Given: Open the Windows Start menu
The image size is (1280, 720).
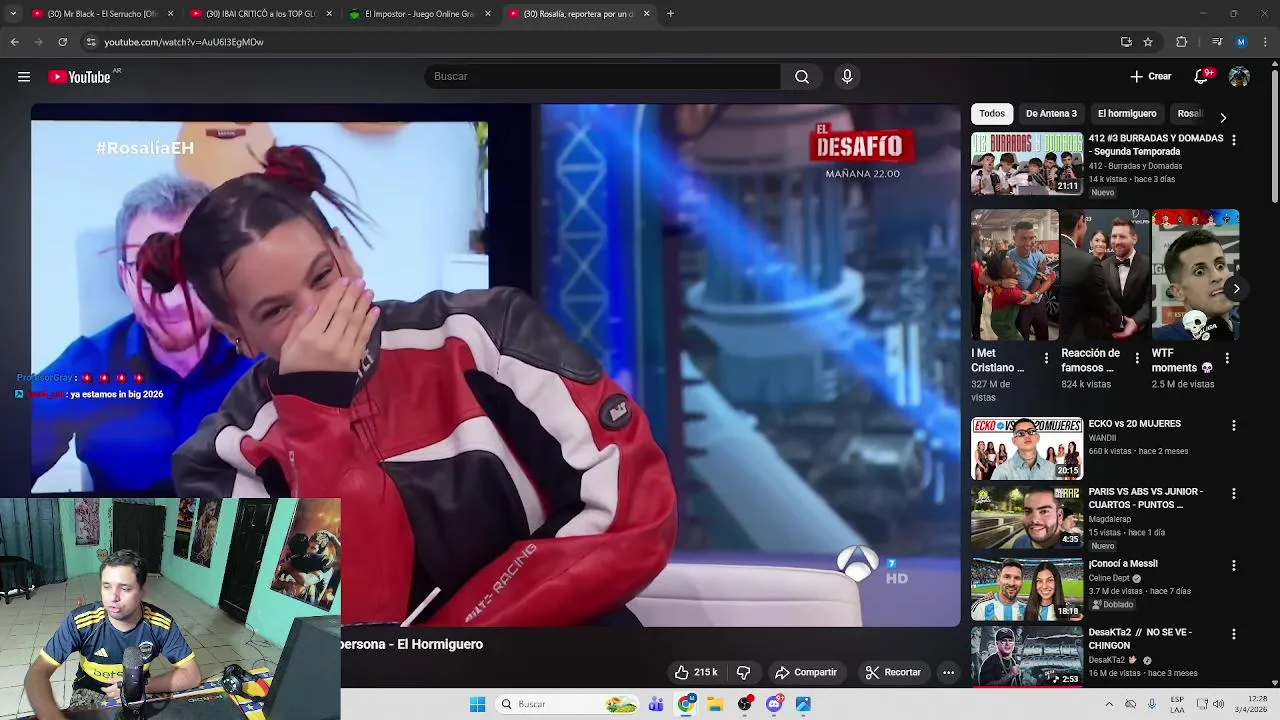Looking at the screenshot, I should [x=477, y=704].
